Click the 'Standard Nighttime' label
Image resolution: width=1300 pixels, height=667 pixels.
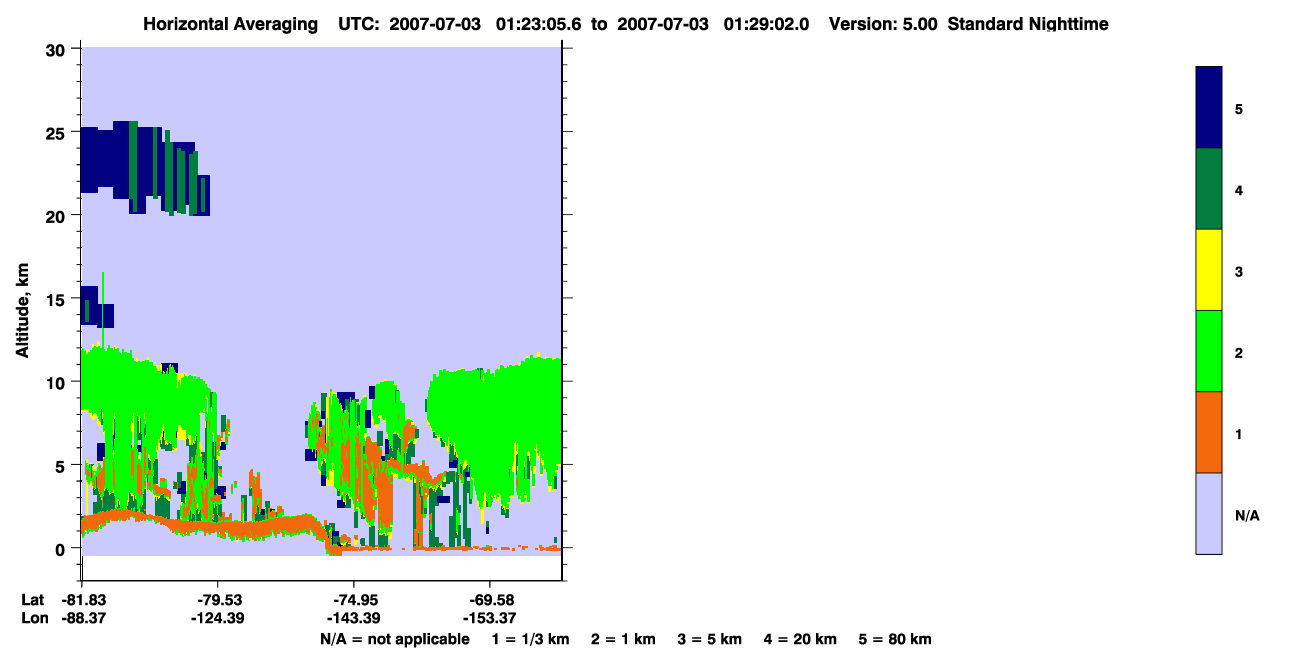coord(1028,24)
